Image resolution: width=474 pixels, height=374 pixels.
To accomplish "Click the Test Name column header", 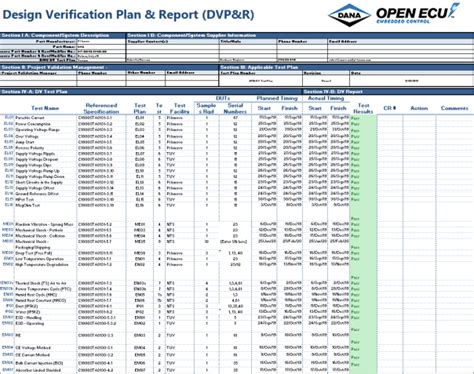I will [x=45, y=108].
